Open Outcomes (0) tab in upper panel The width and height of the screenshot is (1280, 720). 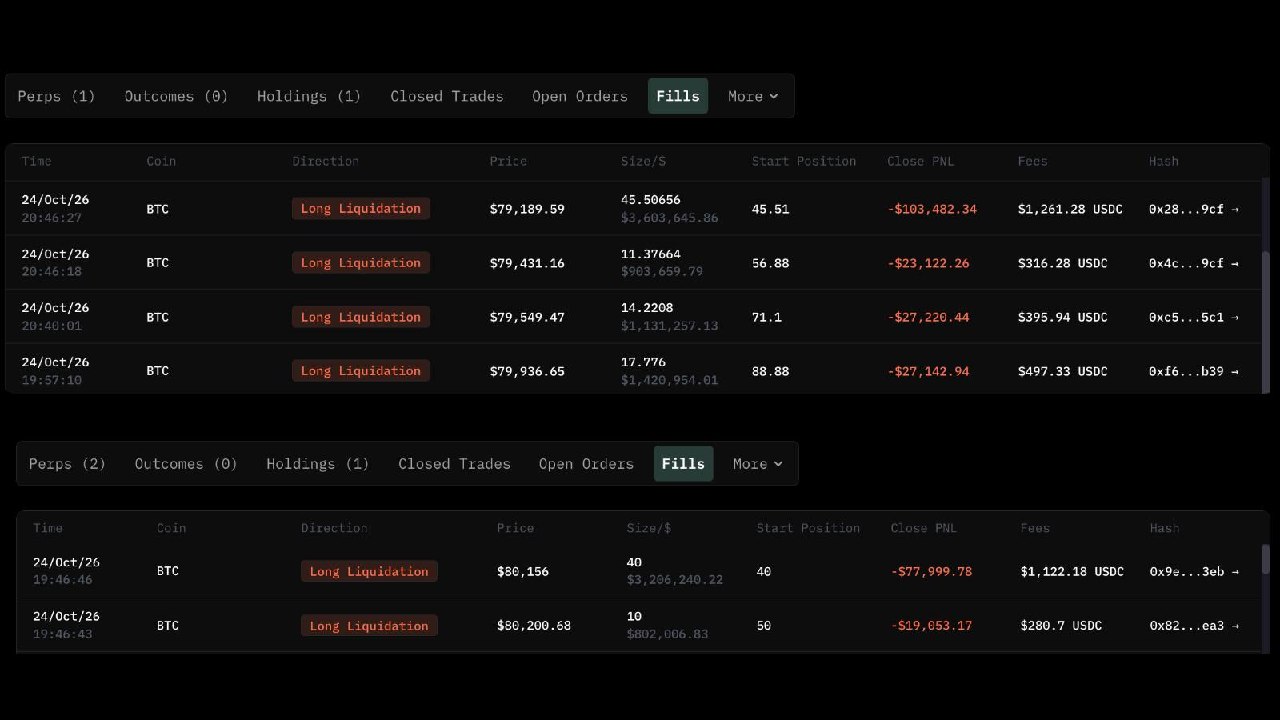coord(176,96)
